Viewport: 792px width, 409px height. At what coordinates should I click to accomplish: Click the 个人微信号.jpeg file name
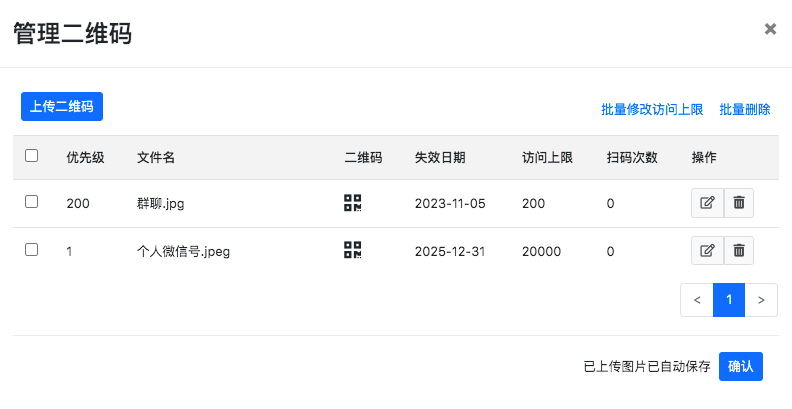pos(184,251)
